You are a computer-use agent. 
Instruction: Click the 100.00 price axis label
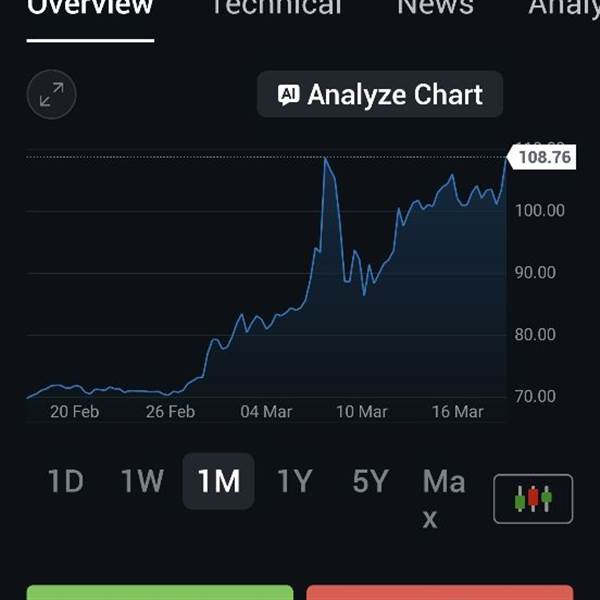[539, 210]
